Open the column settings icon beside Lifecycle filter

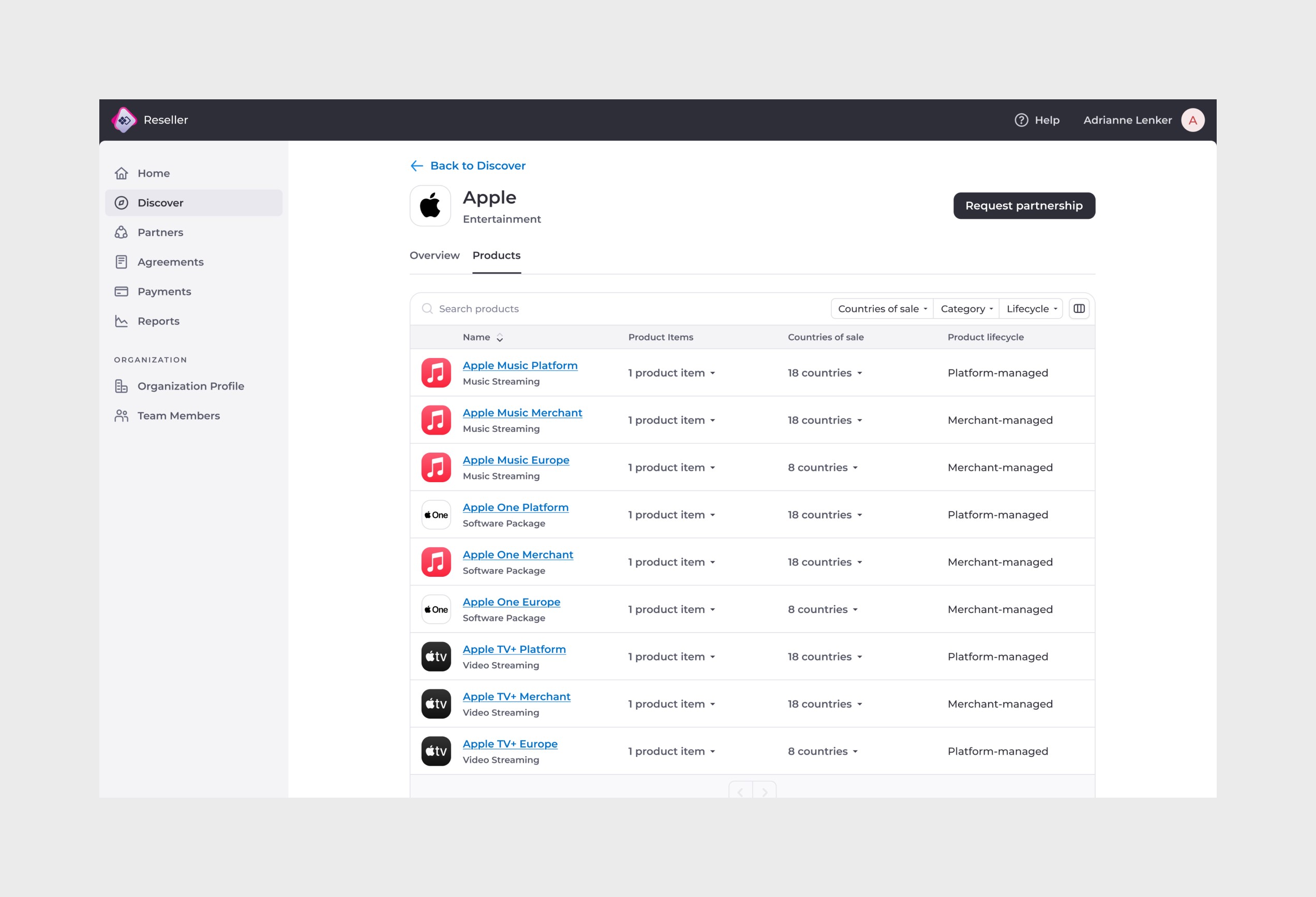[x=1079, y=308]
